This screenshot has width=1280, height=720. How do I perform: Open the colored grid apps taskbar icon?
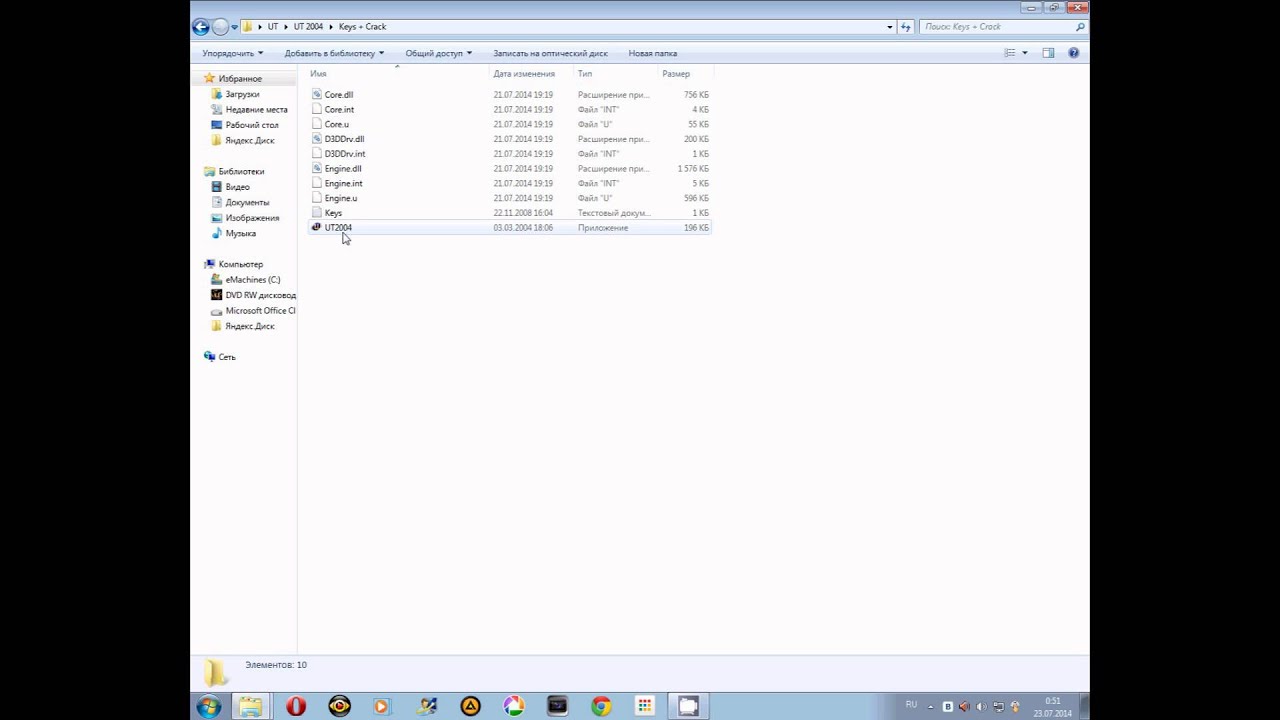click(645, 706)
